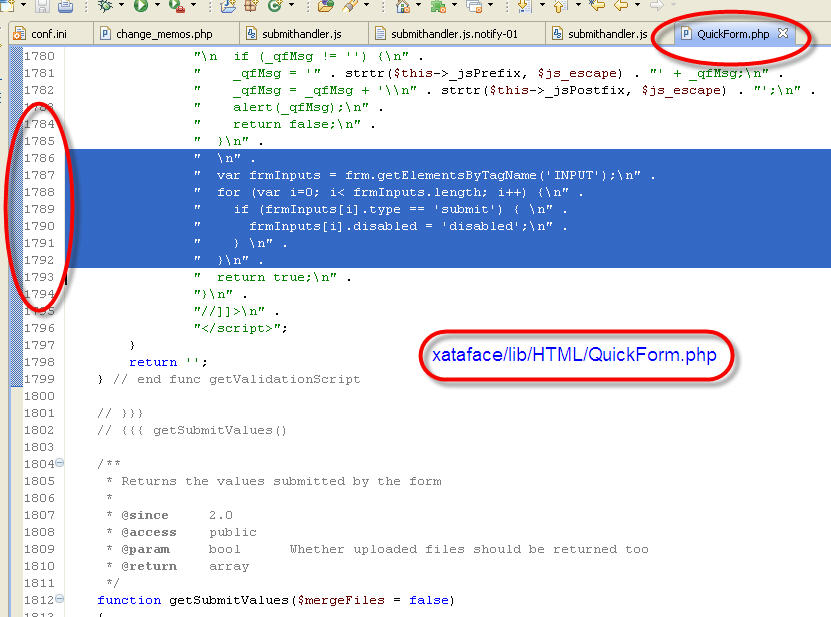
Task: Click line number 1796 in the gutter
Action: (39, 328)
